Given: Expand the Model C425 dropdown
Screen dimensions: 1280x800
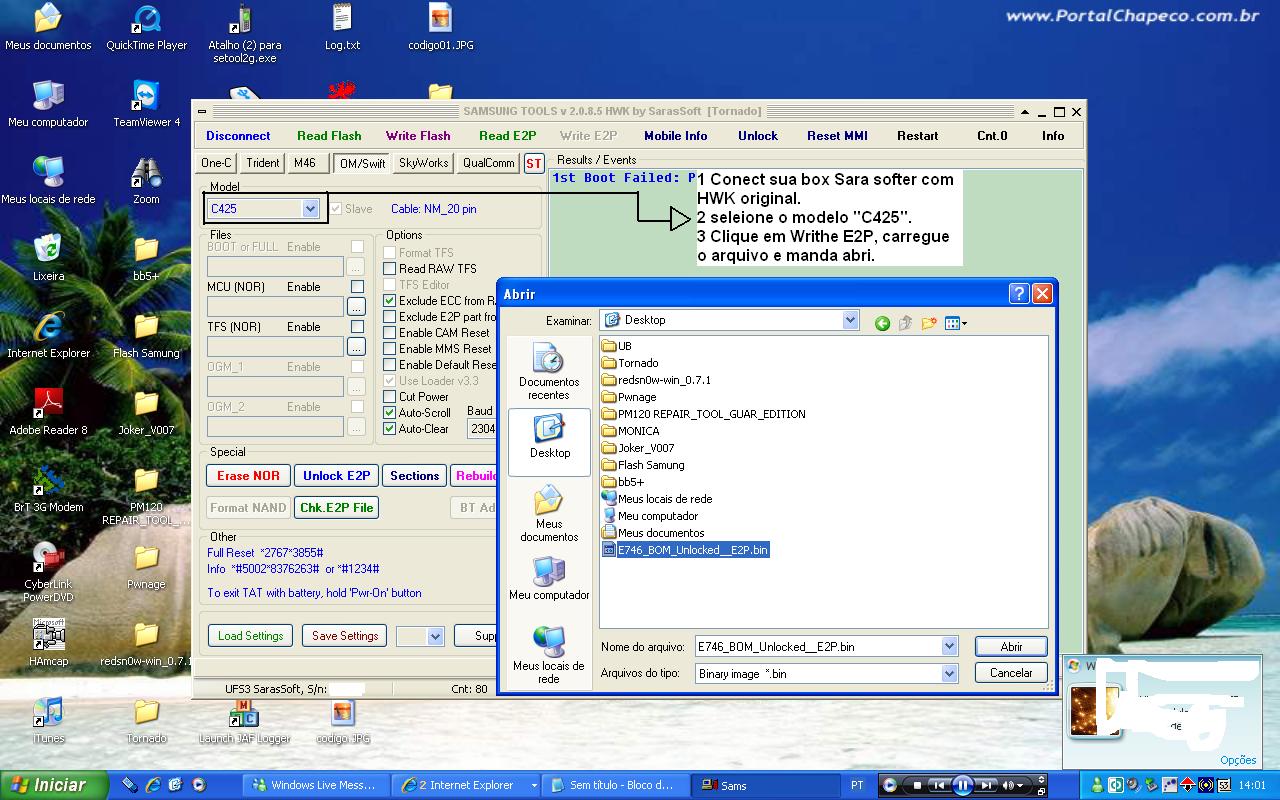Looking at the screenshot, I should 310,209.
